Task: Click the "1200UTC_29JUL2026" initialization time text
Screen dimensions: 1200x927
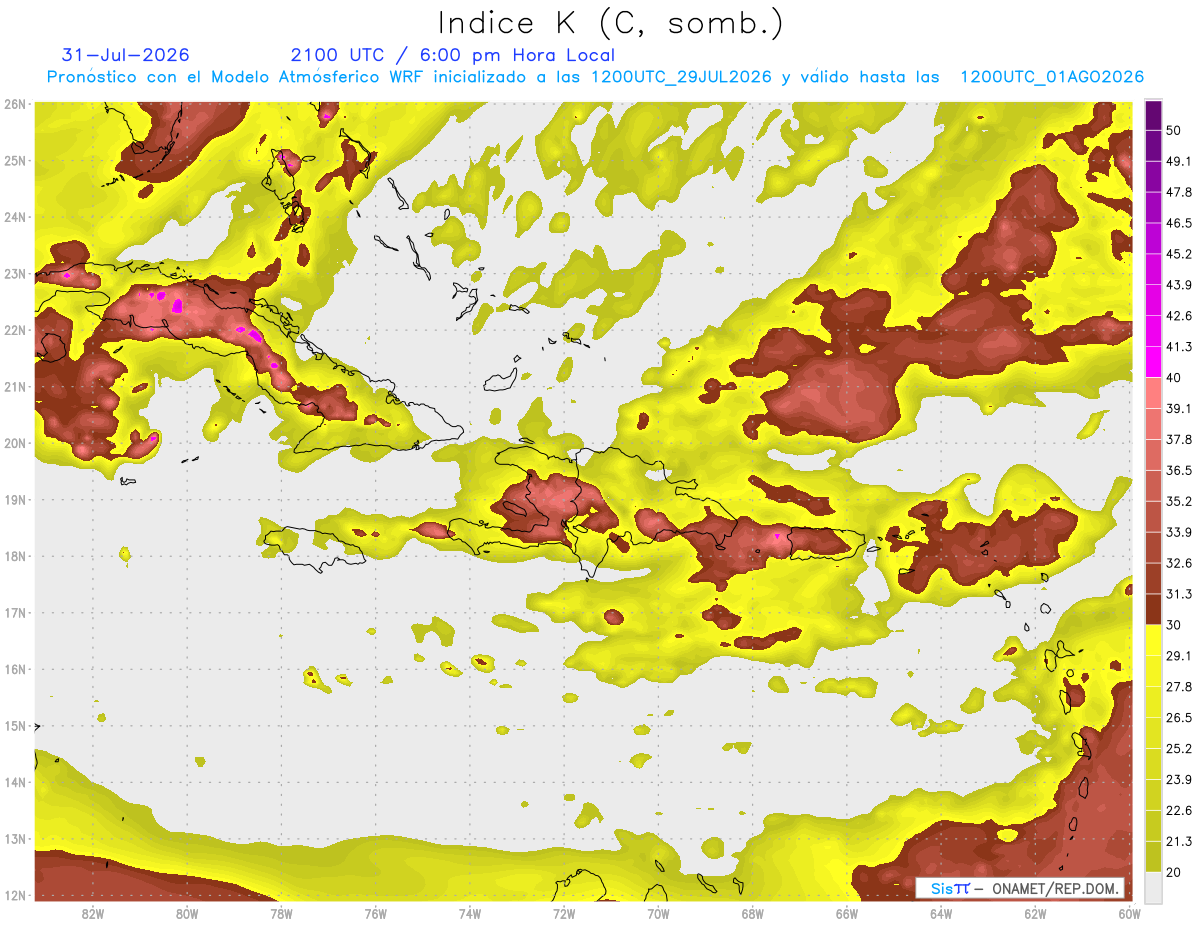Action: [x=681, y=77]
